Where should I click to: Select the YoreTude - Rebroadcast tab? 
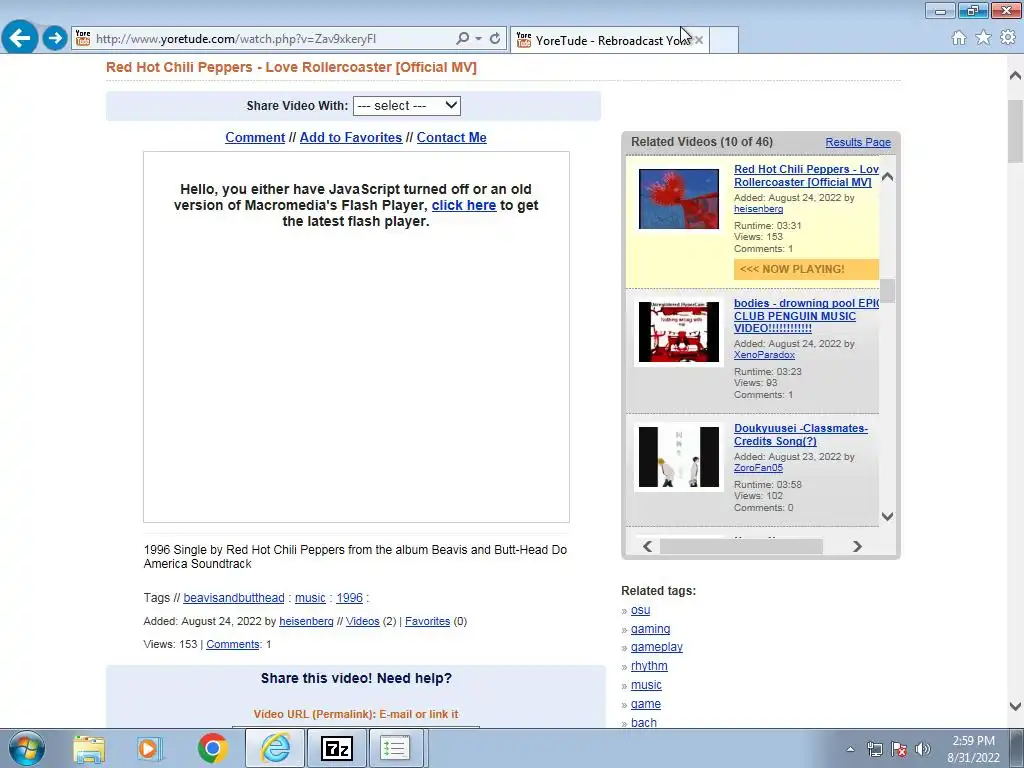610,40
